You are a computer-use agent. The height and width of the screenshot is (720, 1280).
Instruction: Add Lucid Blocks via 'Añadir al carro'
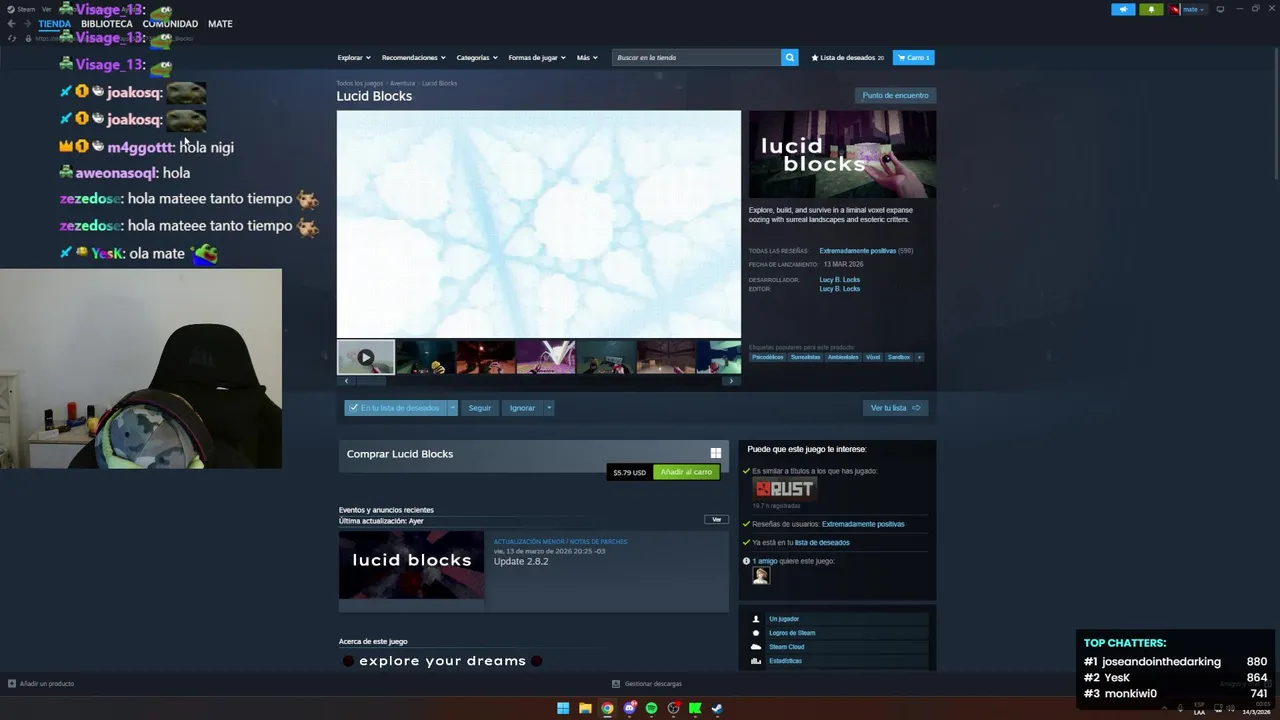pyautogui.click(x=686, y=472)
